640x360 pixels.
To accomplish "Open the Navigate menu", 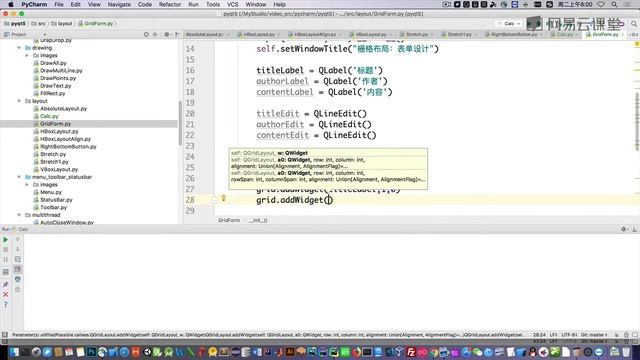I will 119,4.
